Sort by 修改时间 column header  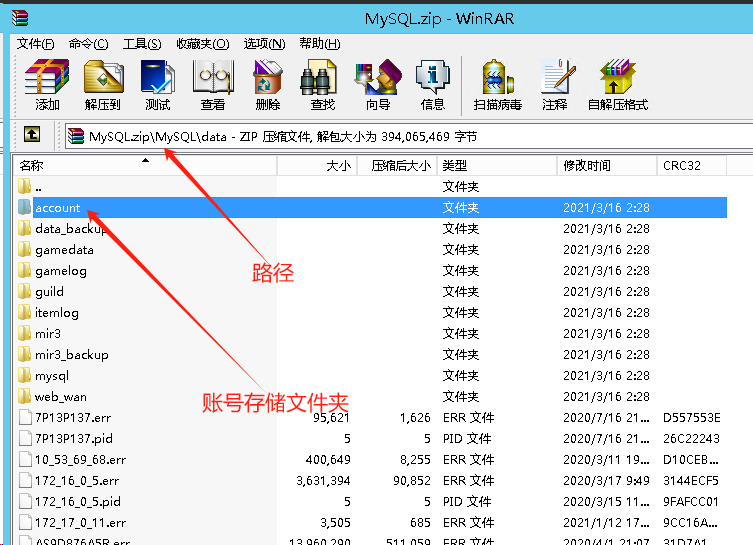pos(607,166)
